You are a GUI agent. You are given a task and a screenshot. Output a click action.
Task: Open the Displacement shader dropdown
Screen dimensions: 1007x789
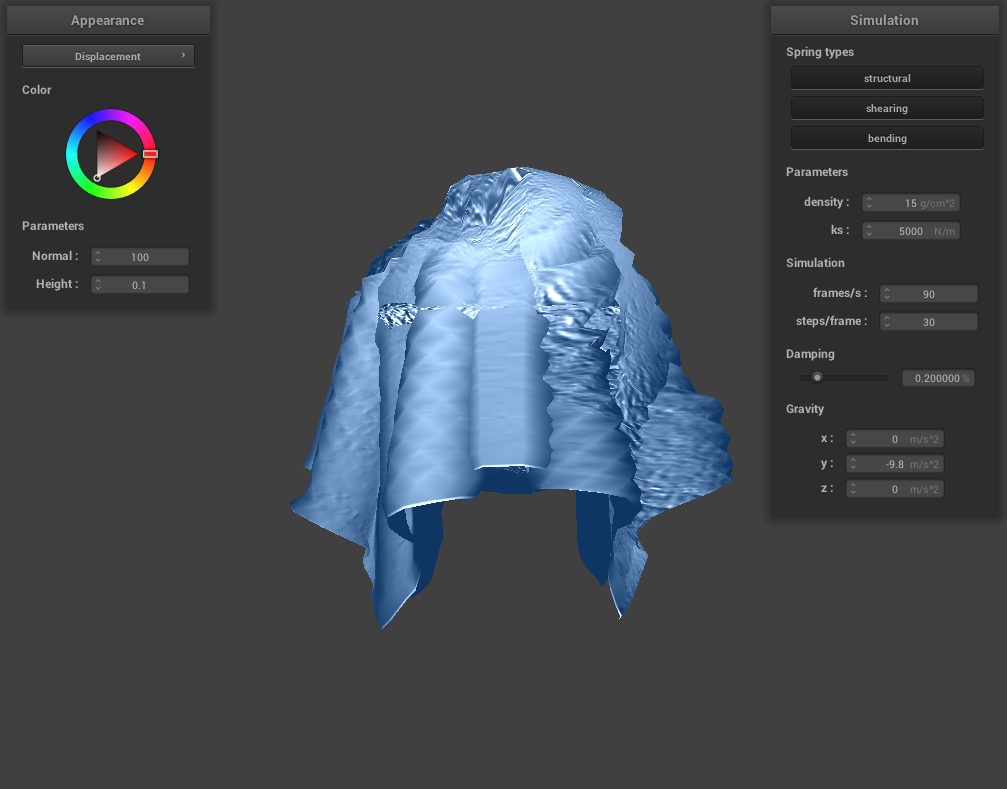click(108, 56)
